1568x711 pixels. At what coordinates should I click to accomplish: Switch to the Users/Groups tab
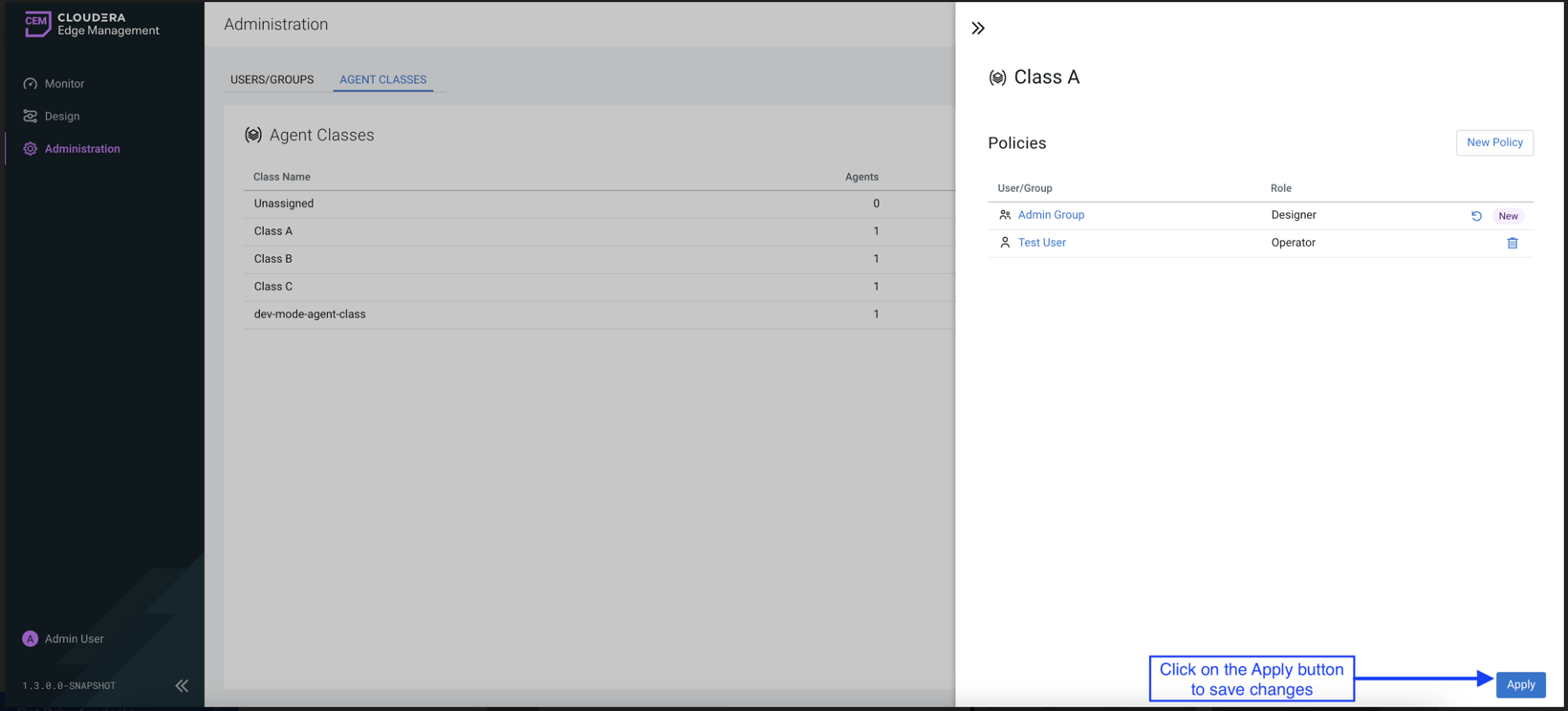[272, 79]
